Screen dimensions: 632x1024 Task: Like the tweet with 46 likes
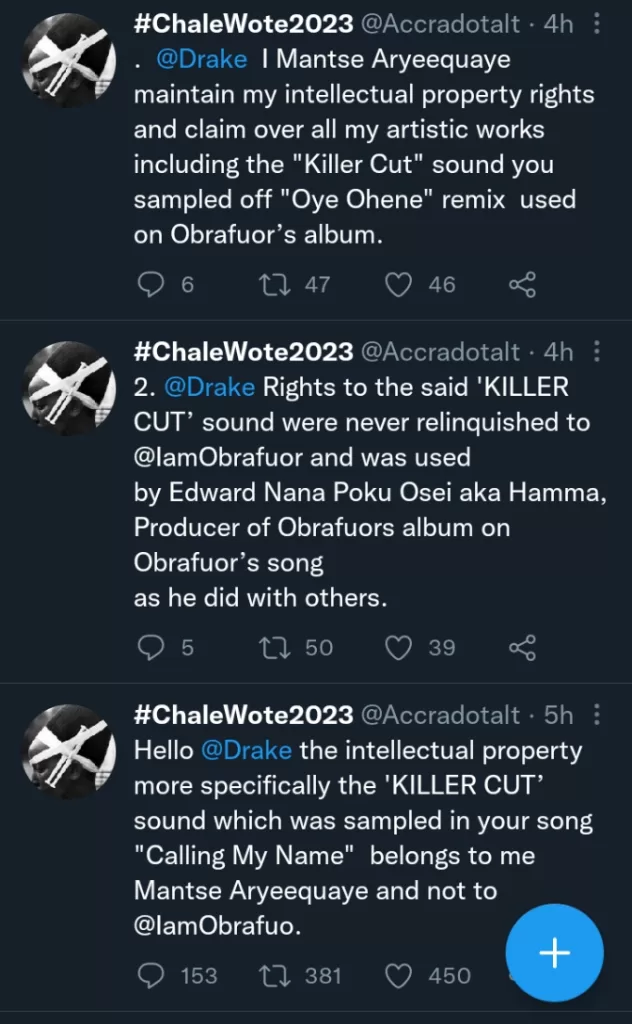click(399, 285)
